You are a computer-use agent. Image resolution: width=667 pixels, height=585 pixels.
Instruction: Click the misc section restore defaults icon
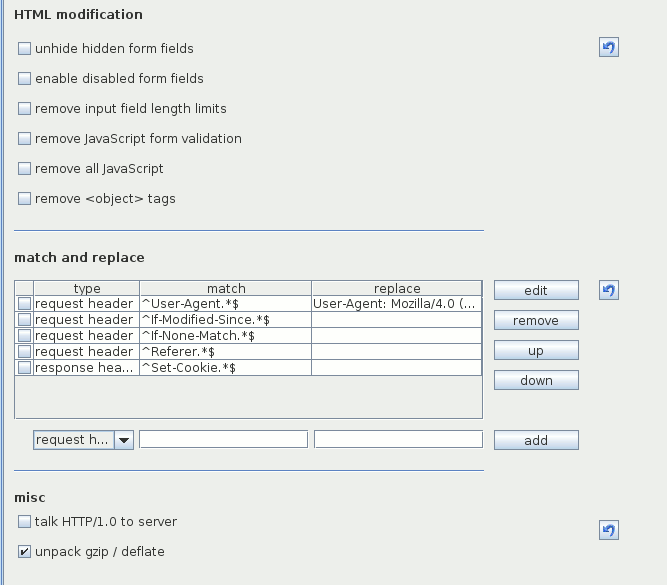608,530
